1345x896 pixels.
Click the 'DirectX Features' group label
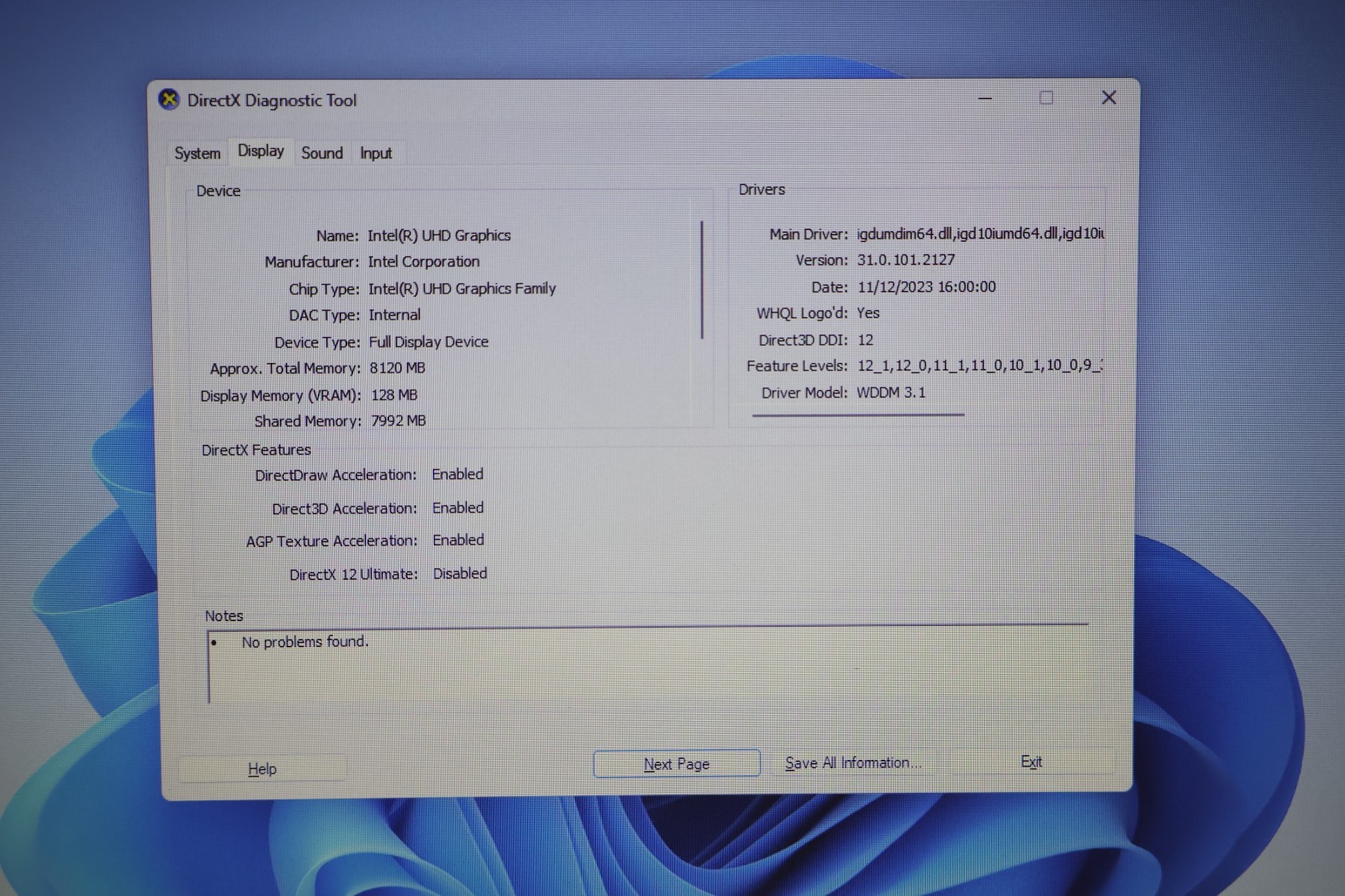tap(256, 450)
